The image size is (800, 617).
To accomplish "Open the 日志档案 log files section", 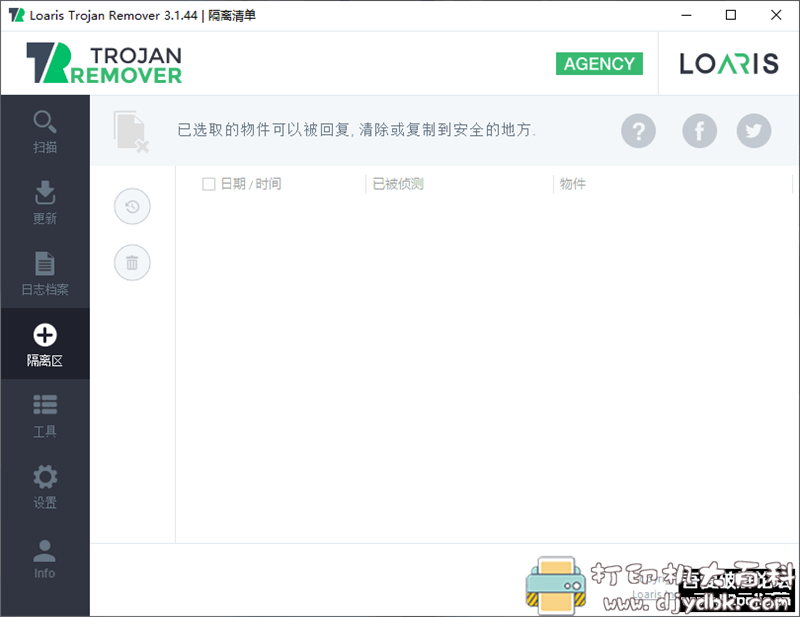I will [45, 273].
